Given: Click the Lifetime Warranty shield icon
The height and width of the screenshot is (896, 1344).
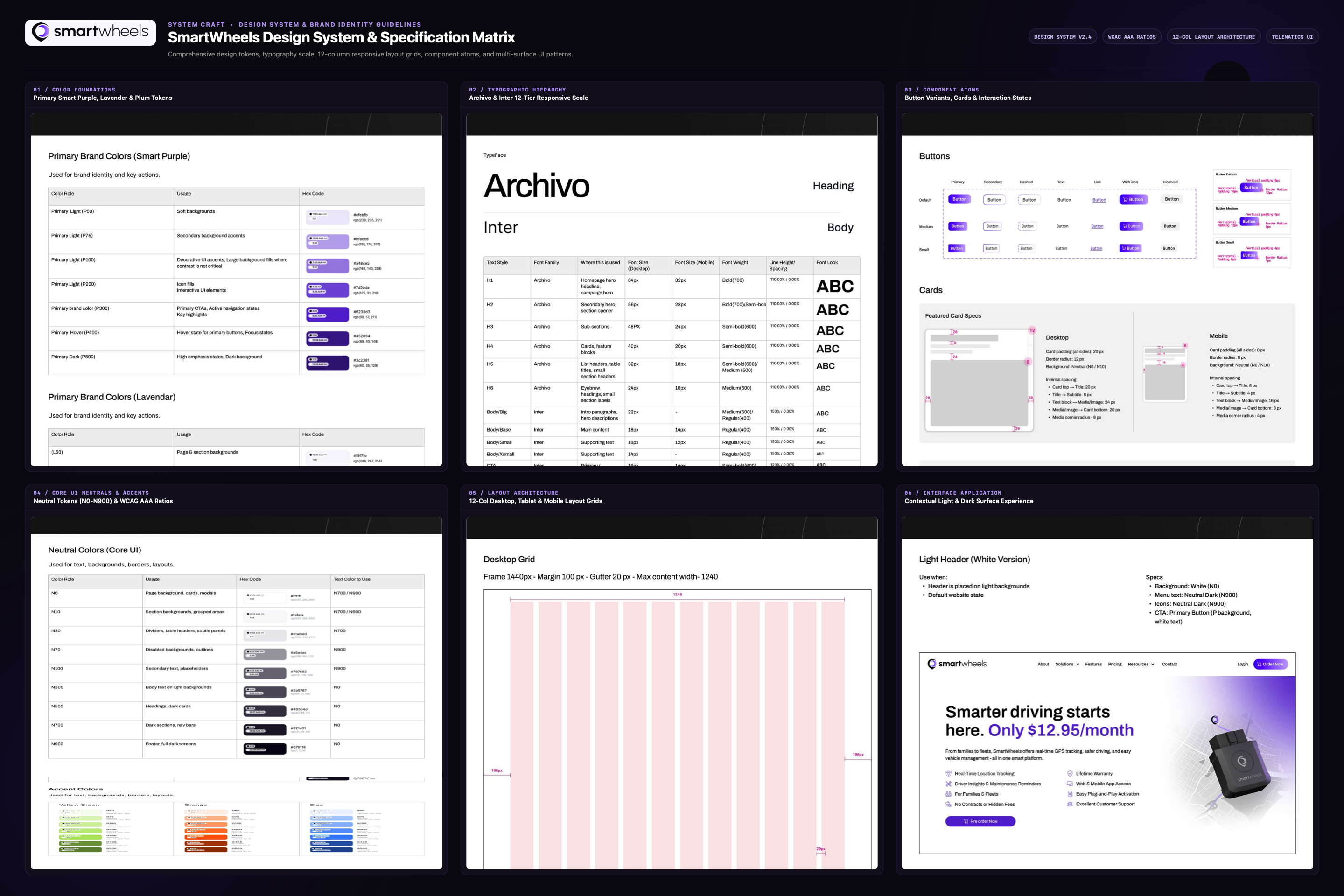Looking at the screenshot, I should click(1070, 774).
